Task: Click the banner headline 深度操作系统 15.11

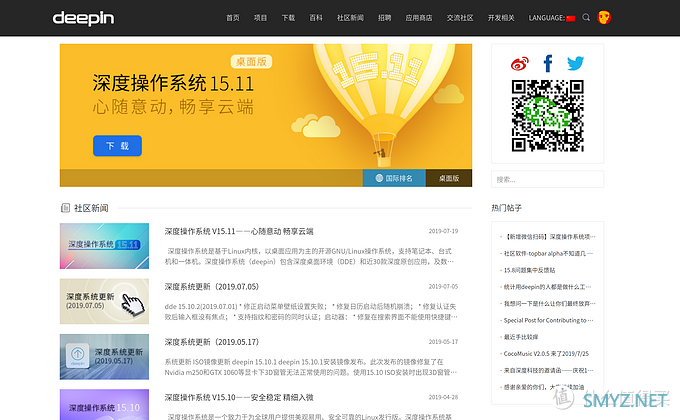Action: 173,83
